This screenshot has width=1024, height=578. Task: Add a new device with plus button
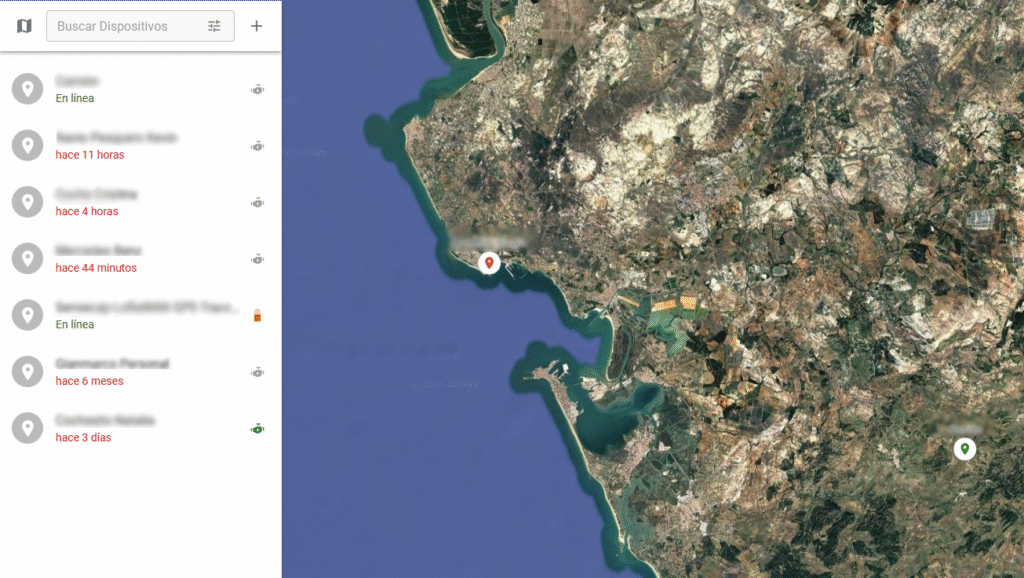pos(257,26)
